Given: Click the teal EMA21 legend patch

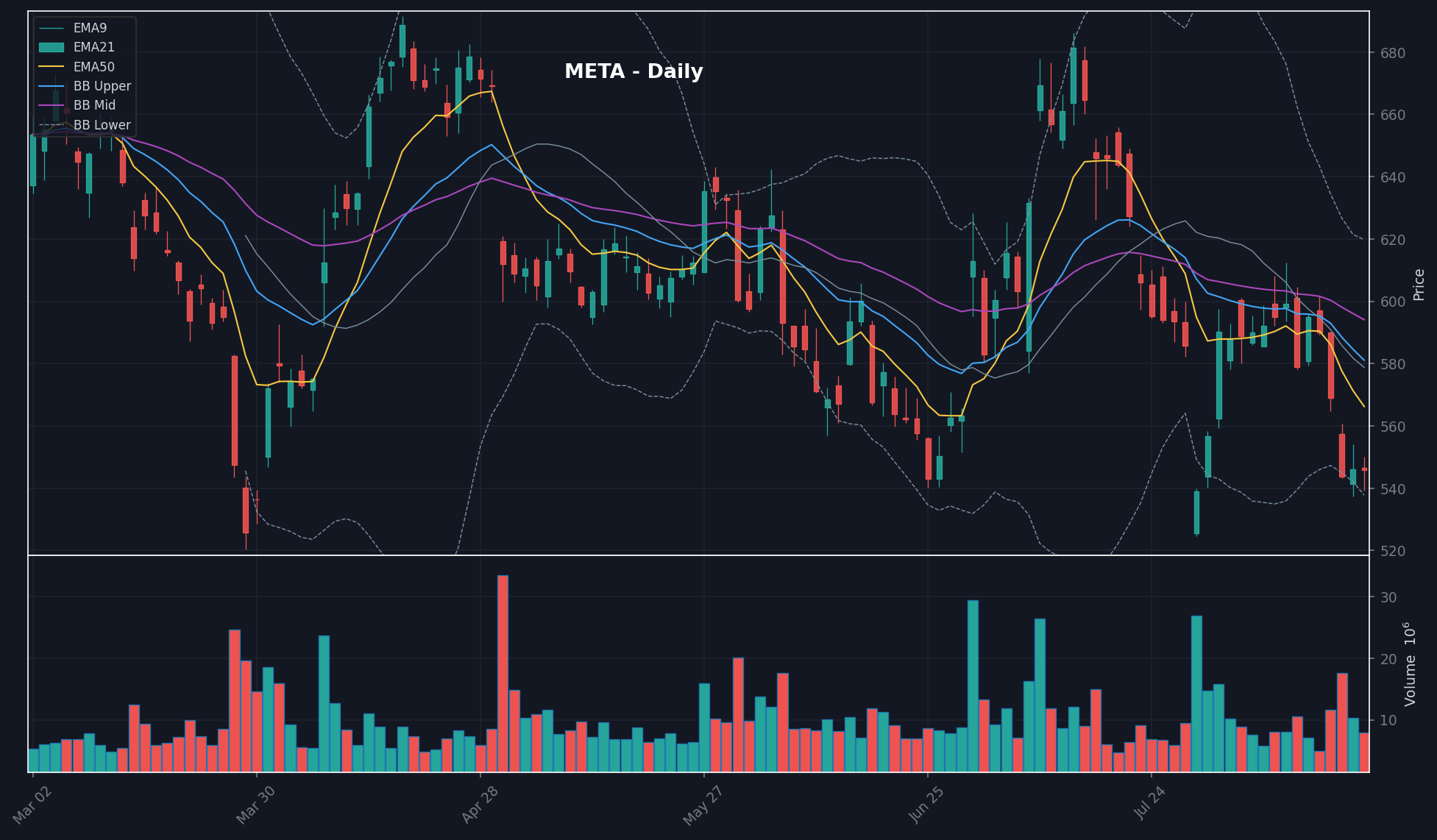Looking at the screenshot, I should [52, 47].
